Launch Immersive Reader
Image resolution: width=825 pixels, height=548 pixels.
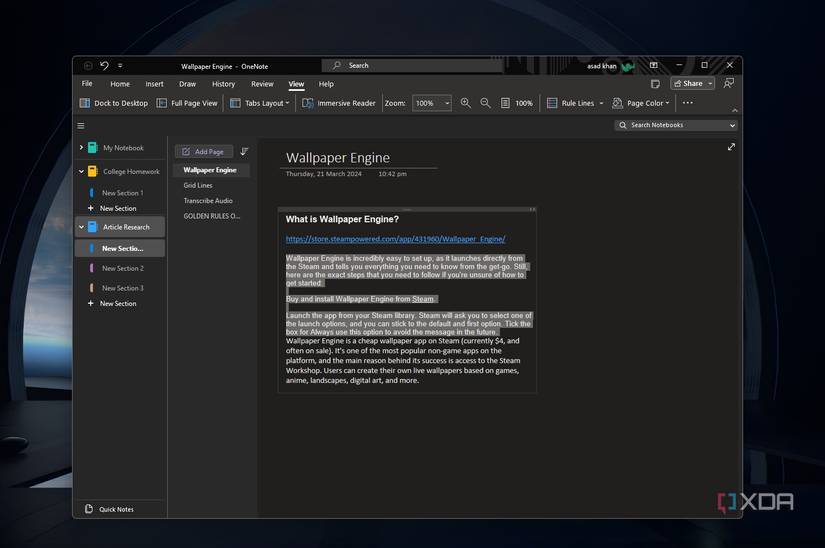(339, 103)
